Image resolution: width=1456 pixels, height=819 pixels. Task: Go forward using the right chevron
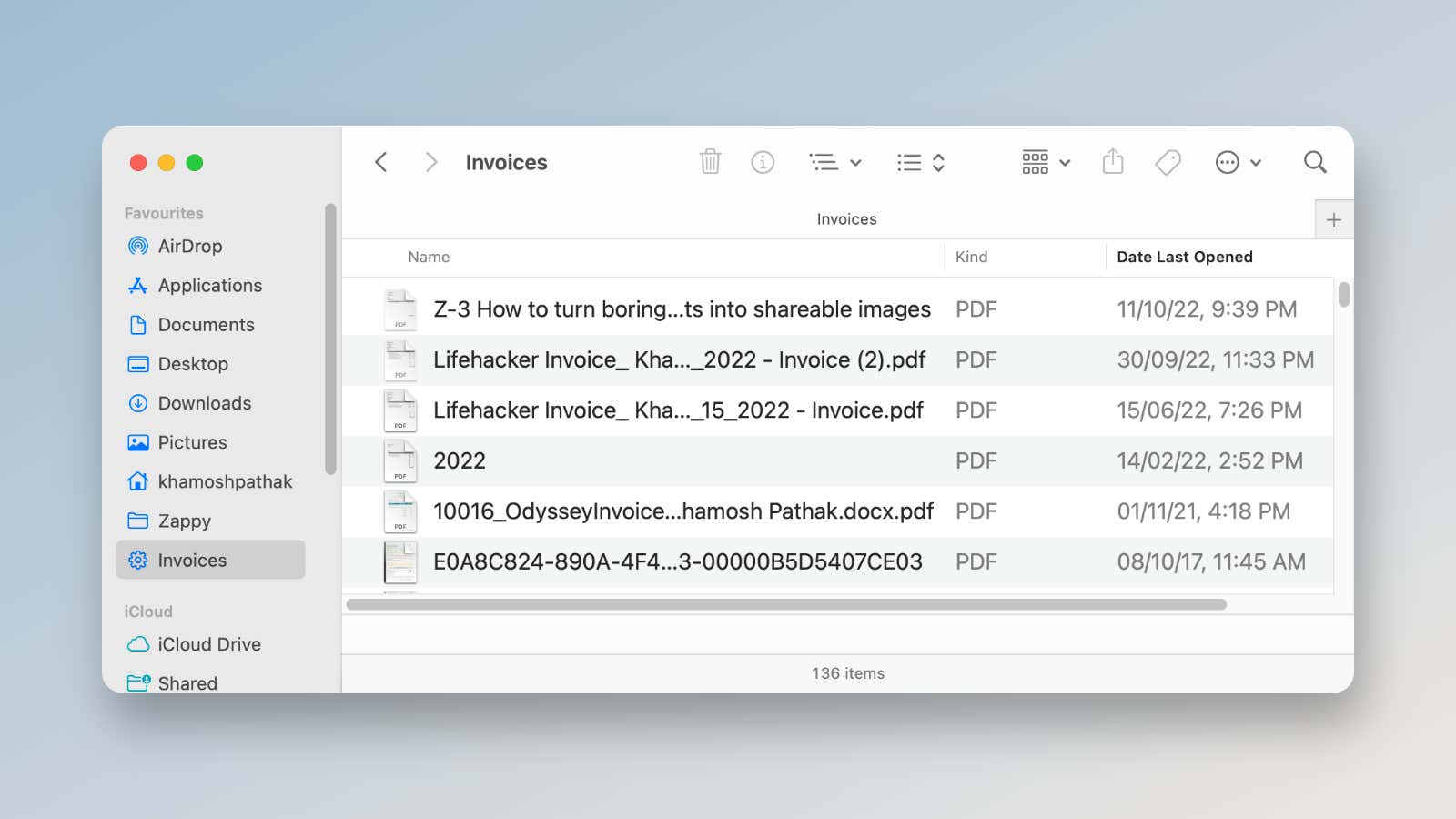point(431,162)
